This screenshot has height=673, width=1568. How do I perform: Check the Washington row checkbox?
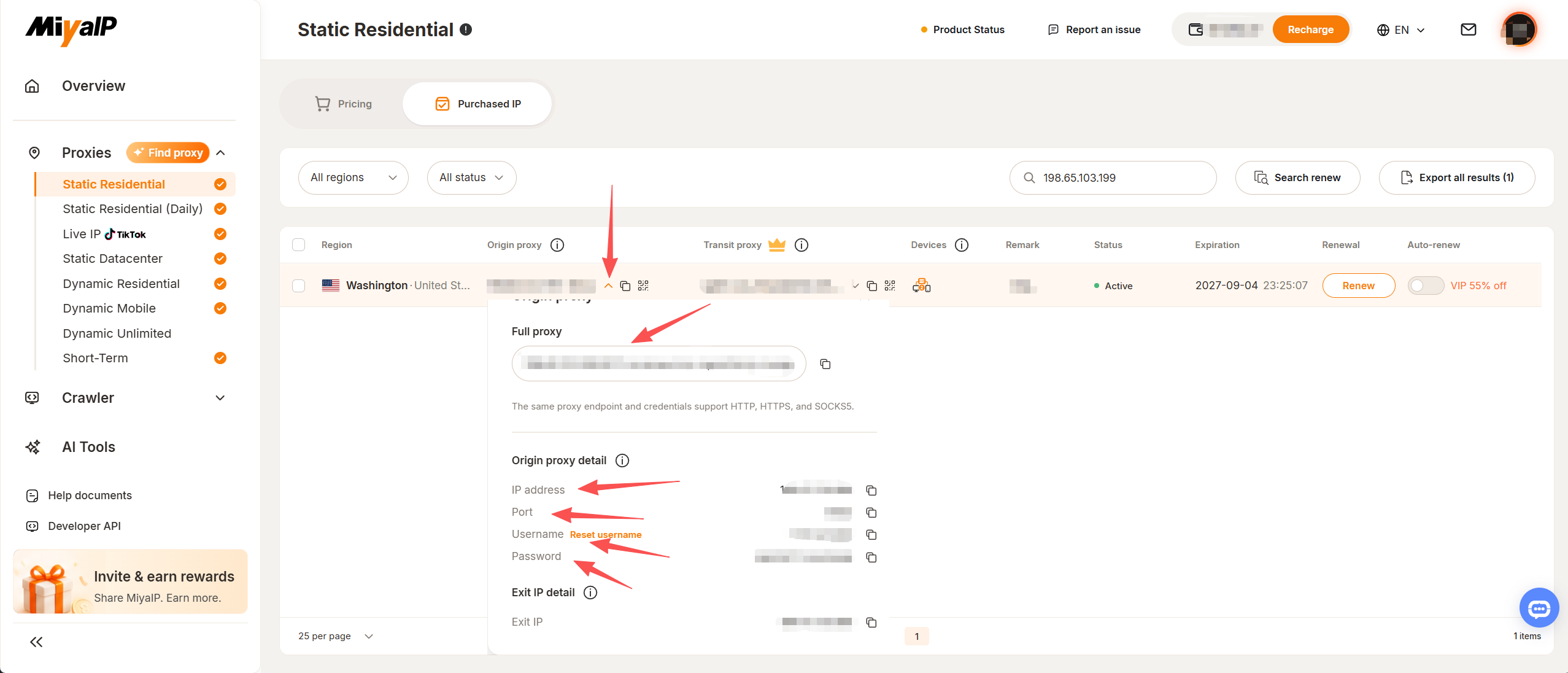click(x=298, y=286)
